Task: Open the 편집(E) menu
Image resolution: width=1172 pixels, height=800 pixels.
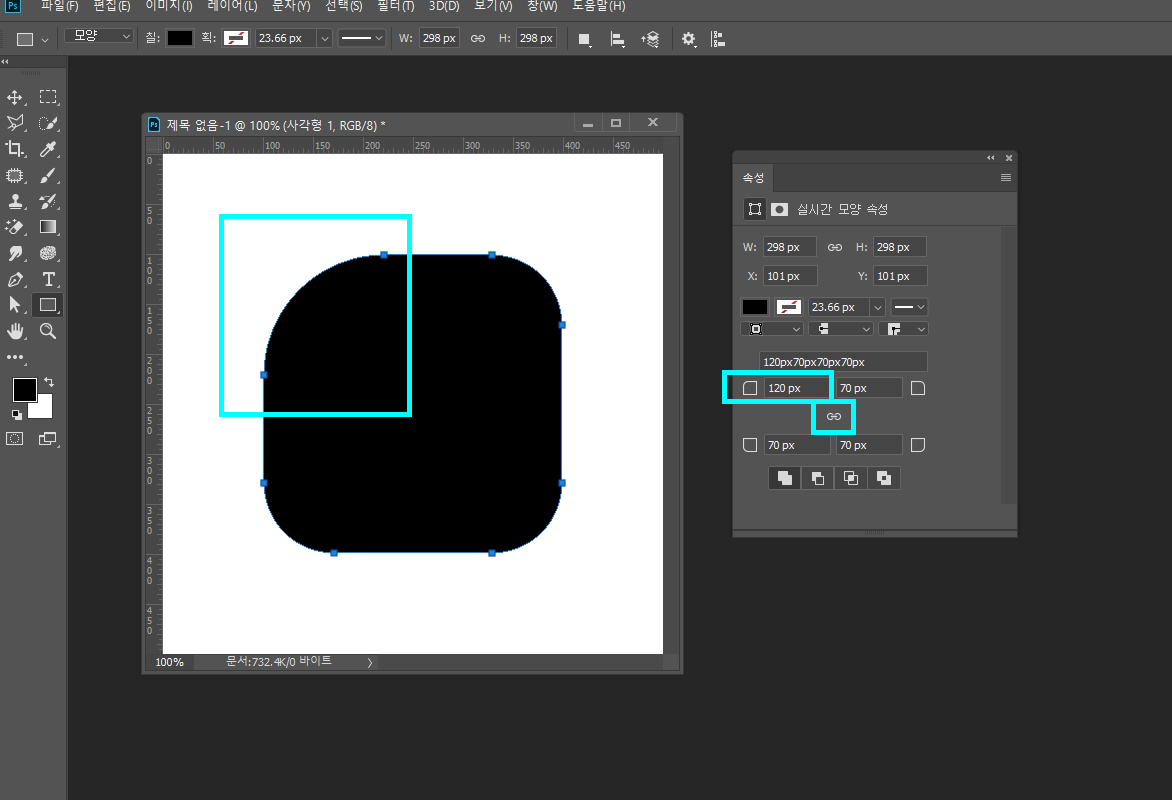Action: pos(111,6)
